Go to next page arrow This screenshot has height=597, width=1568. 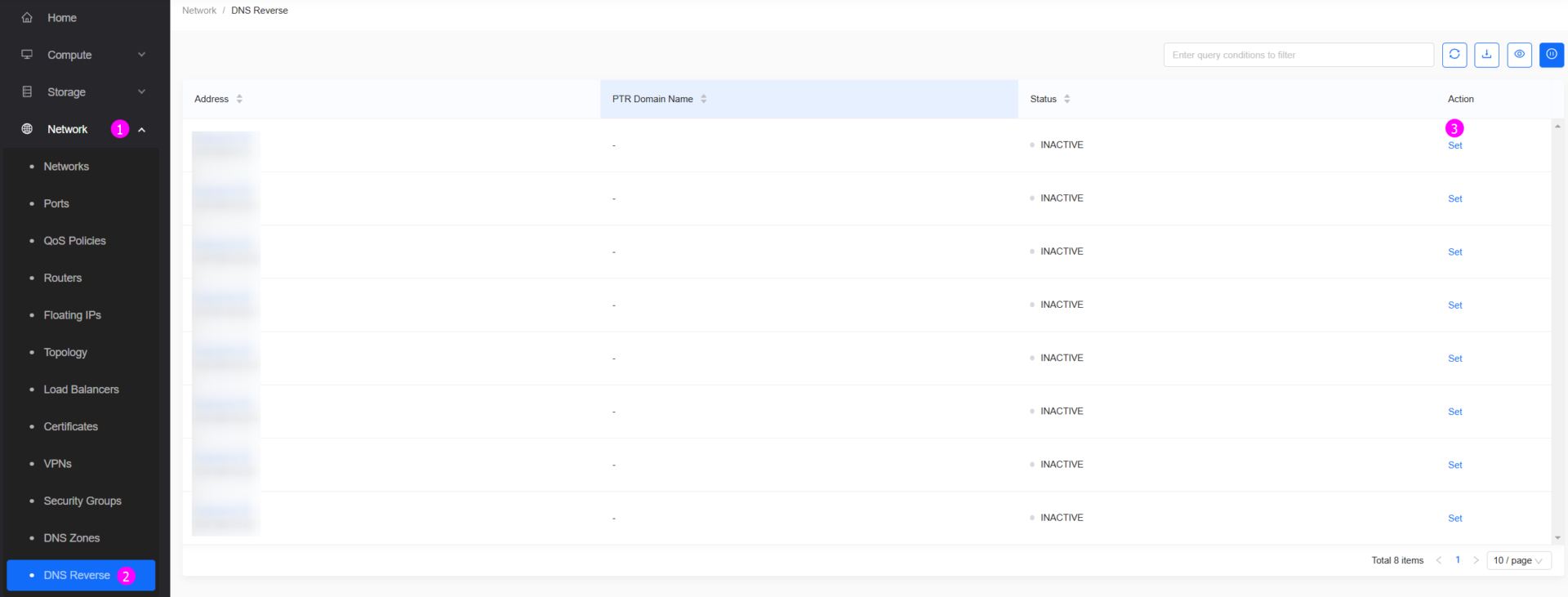coord(1476,560)
